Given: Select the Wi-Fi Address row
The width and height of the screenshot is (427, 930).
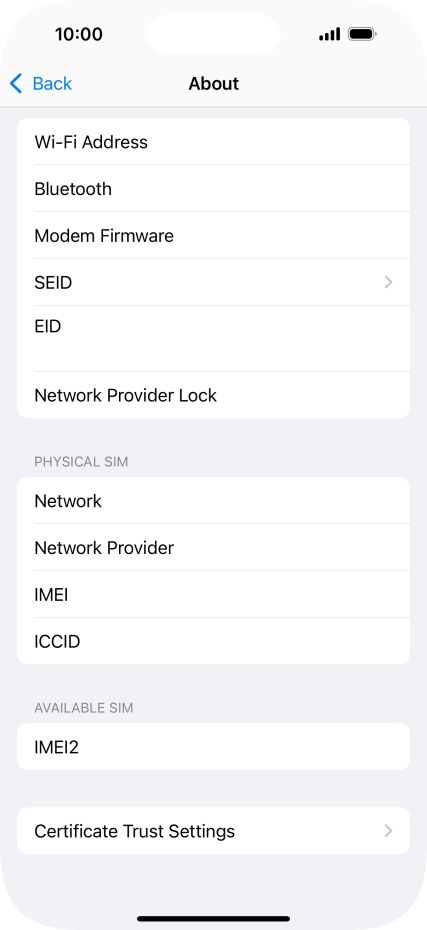Looking at the screenshot, I should point(214,142).
